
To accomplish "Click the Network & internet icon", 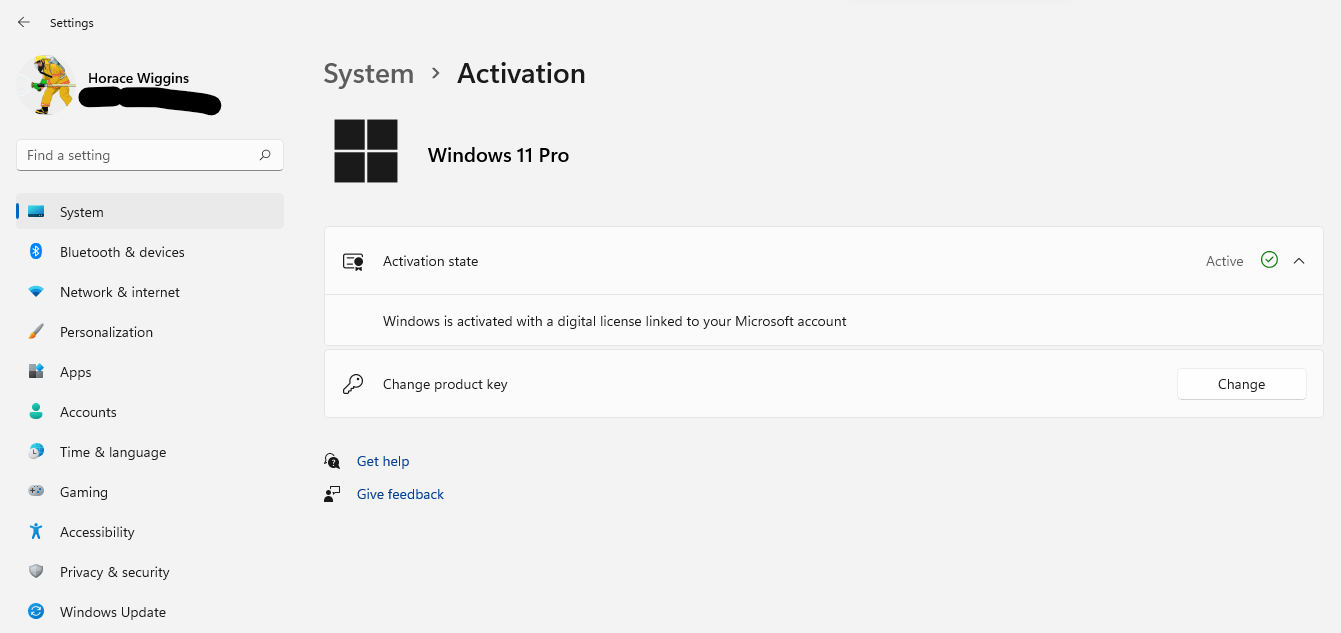I will [36, 291].
